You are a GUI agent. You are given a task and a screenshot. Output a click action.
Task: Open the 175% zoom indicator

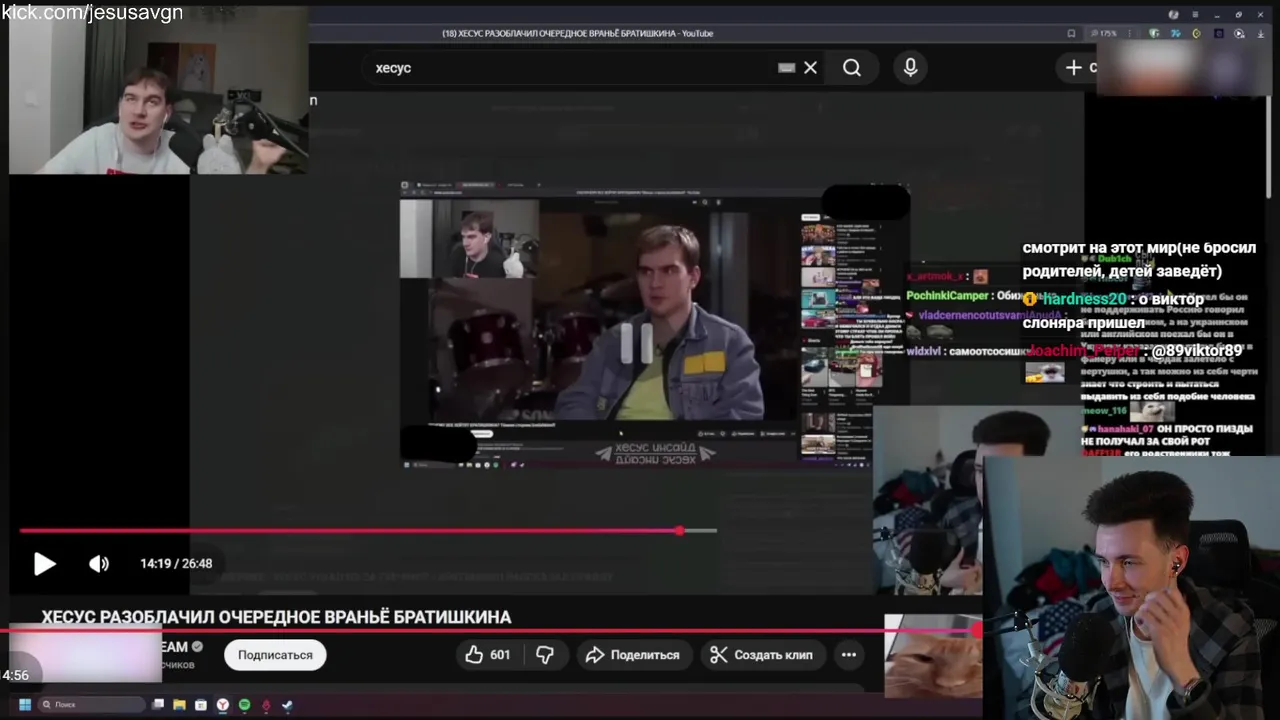point(1103,33)
